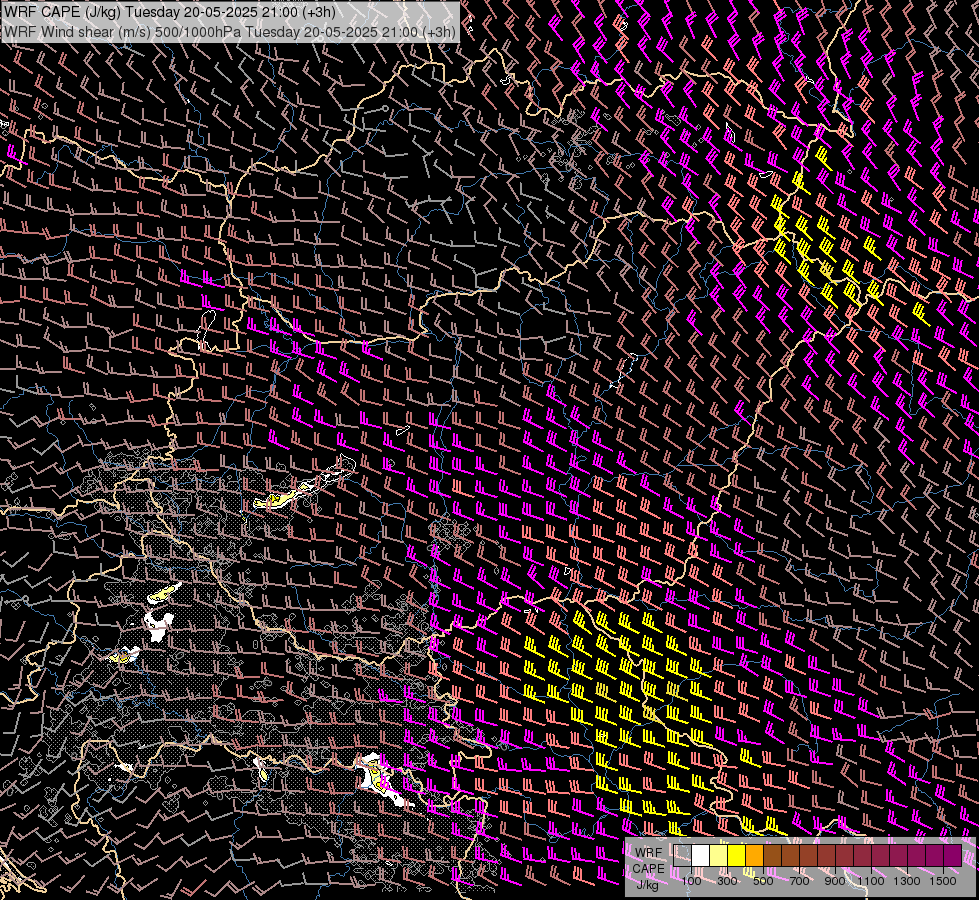Select the last purple legend swatch
This screenshot has height=900, width=979.
[953, 856]
